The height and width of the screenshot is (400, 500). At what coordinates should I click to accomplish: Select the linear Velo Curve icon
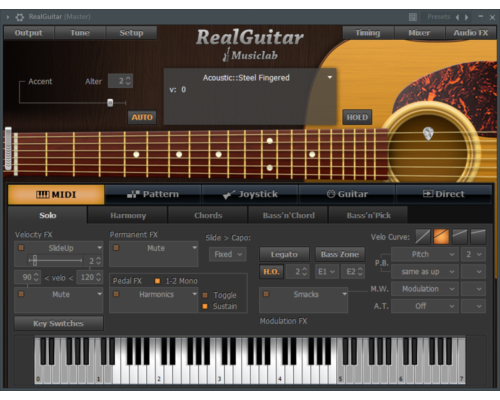pos(423,237)
